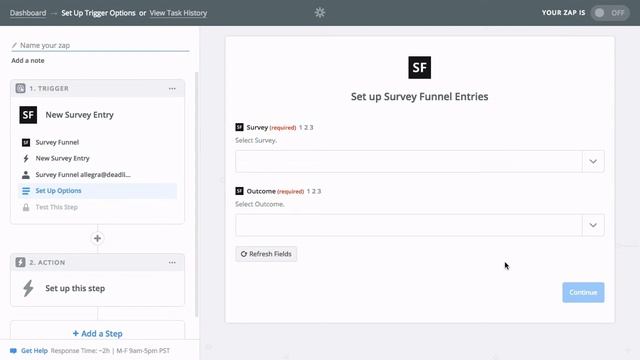Click the list icon beside Set Up Options
Viewport: 640px width, 360px height.
click(x=26, y=191)
